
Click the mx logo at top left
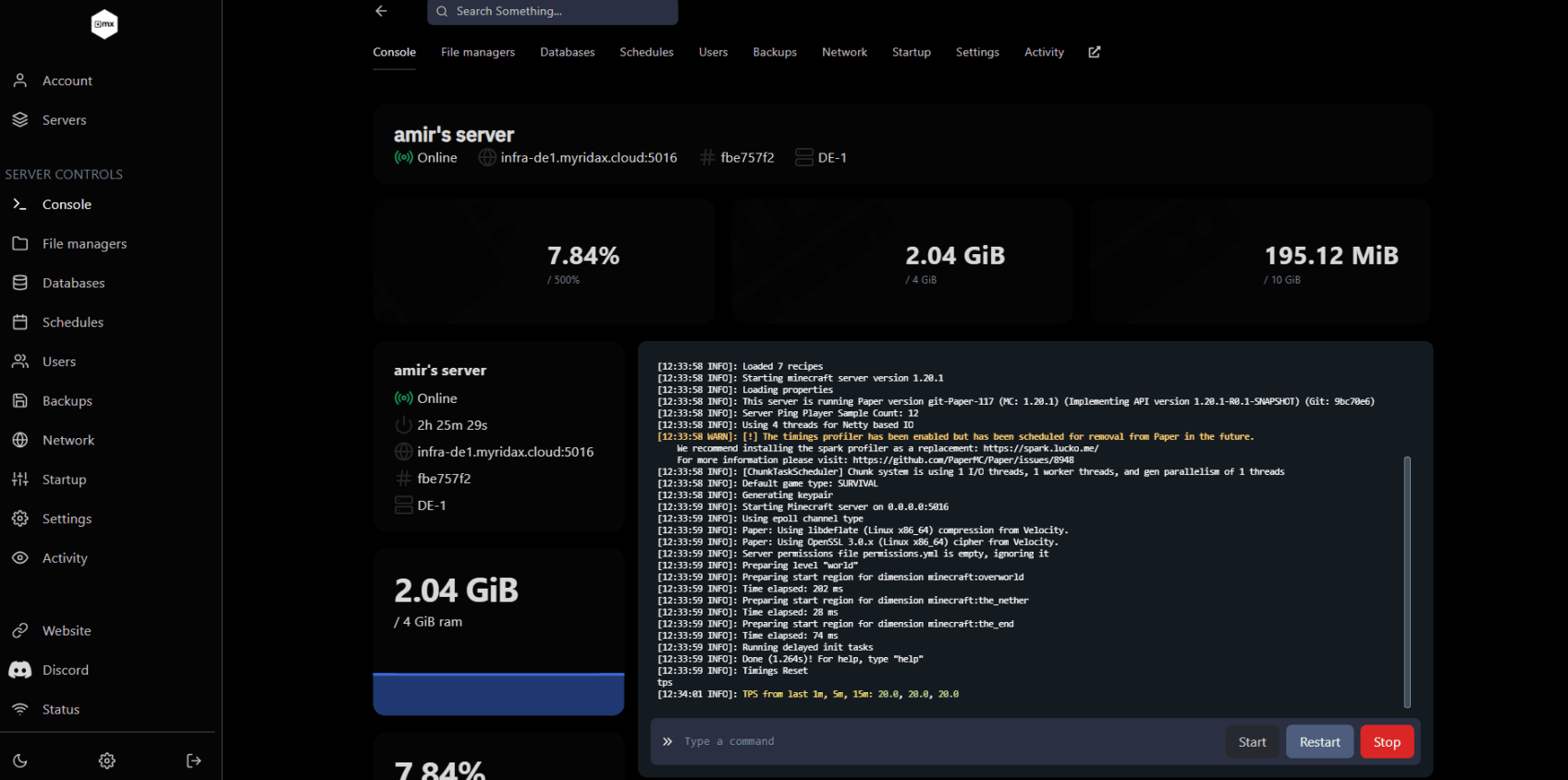pyautogui.click(x=104, y=24)
